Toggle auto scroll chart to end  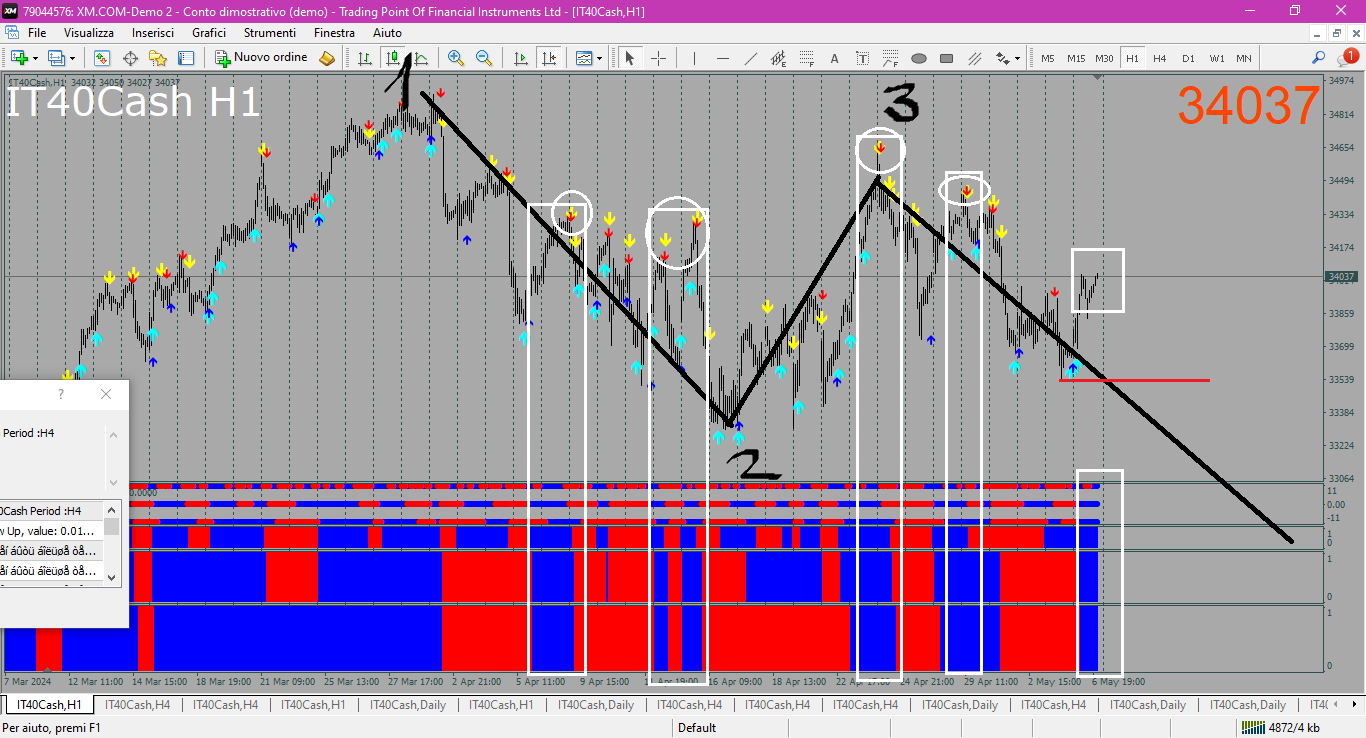[x=520, y=58]
